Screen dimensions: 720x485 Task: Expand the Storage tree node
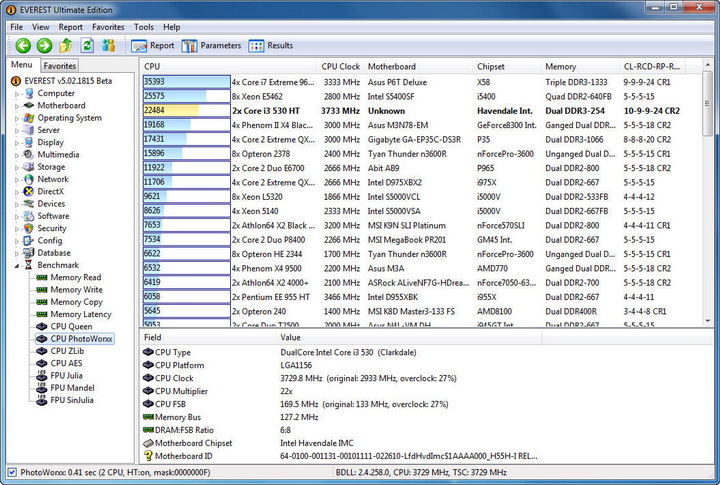[17, 167]
